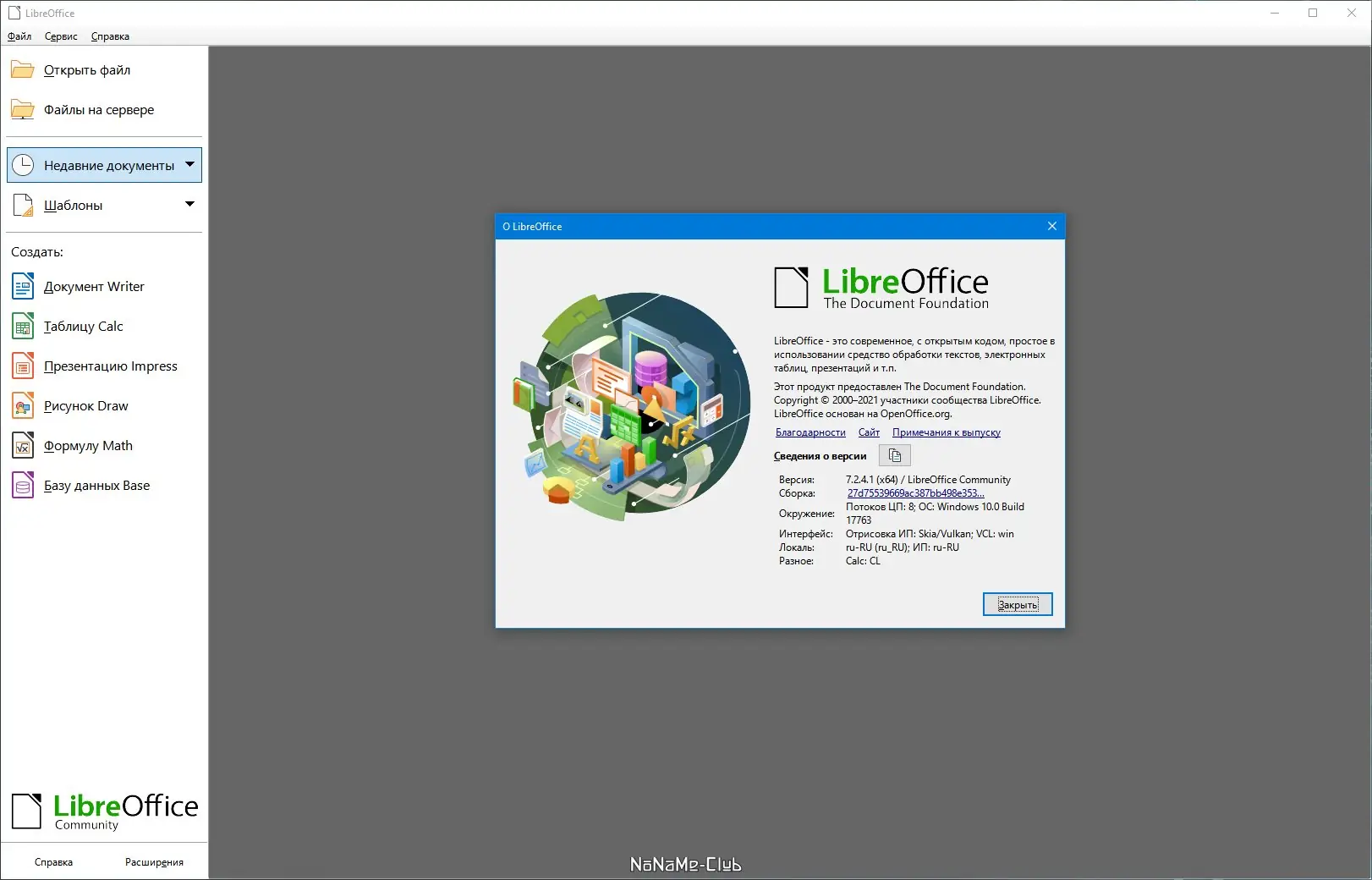
Task: Maximize the LibreOffice window
Action: pyautogui.click(x=1313, y=13)
